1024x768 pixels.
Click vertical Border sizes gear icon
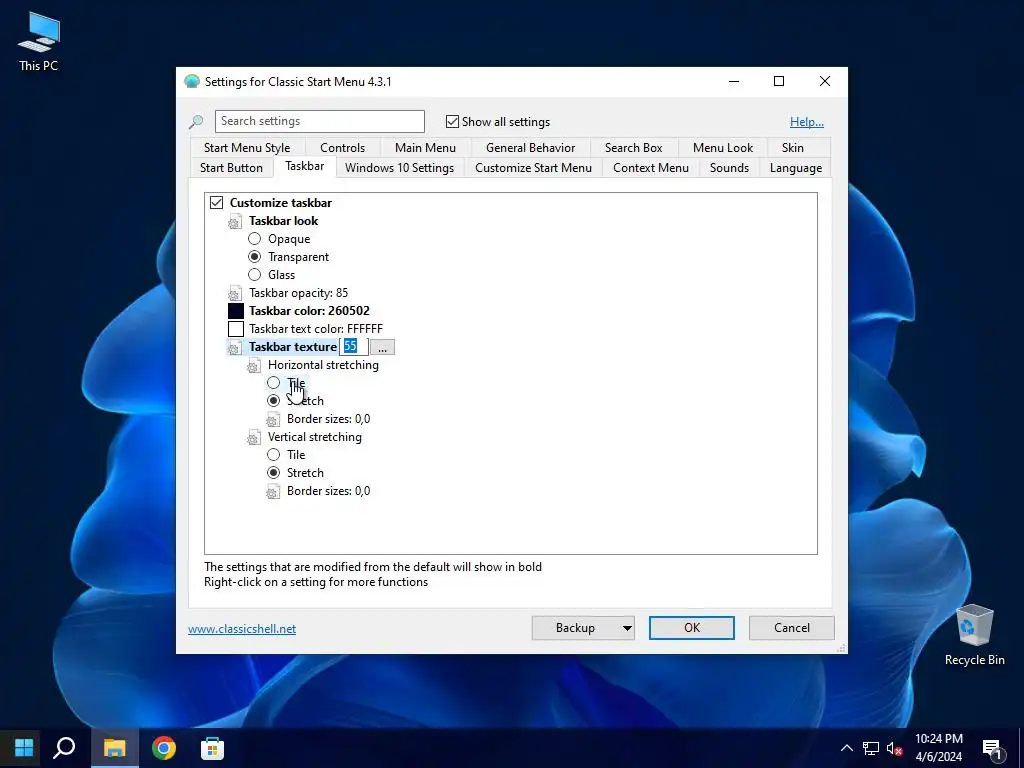point(273,491)
